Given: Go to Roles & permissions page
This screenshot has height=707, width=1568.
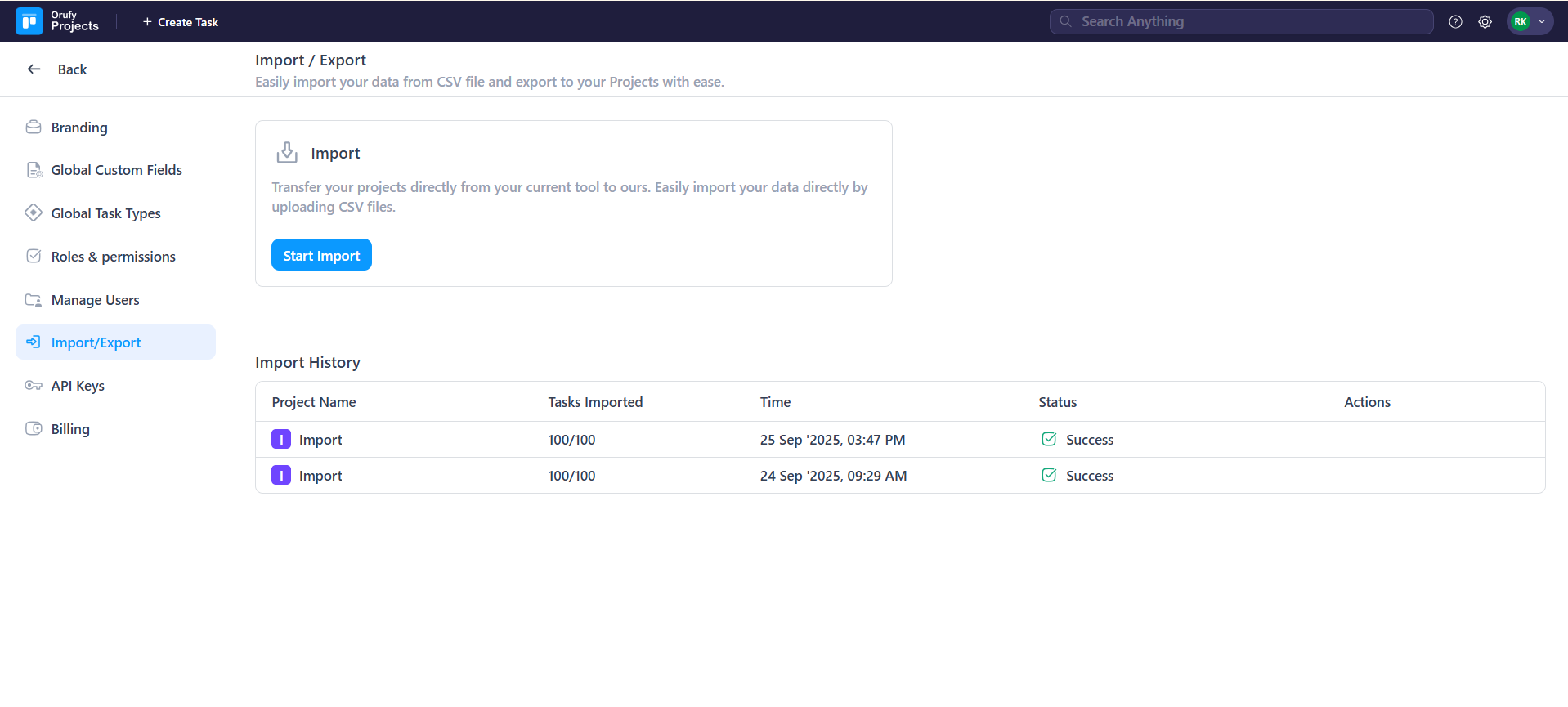Looking at the screenshot, I should click(113, 257).
